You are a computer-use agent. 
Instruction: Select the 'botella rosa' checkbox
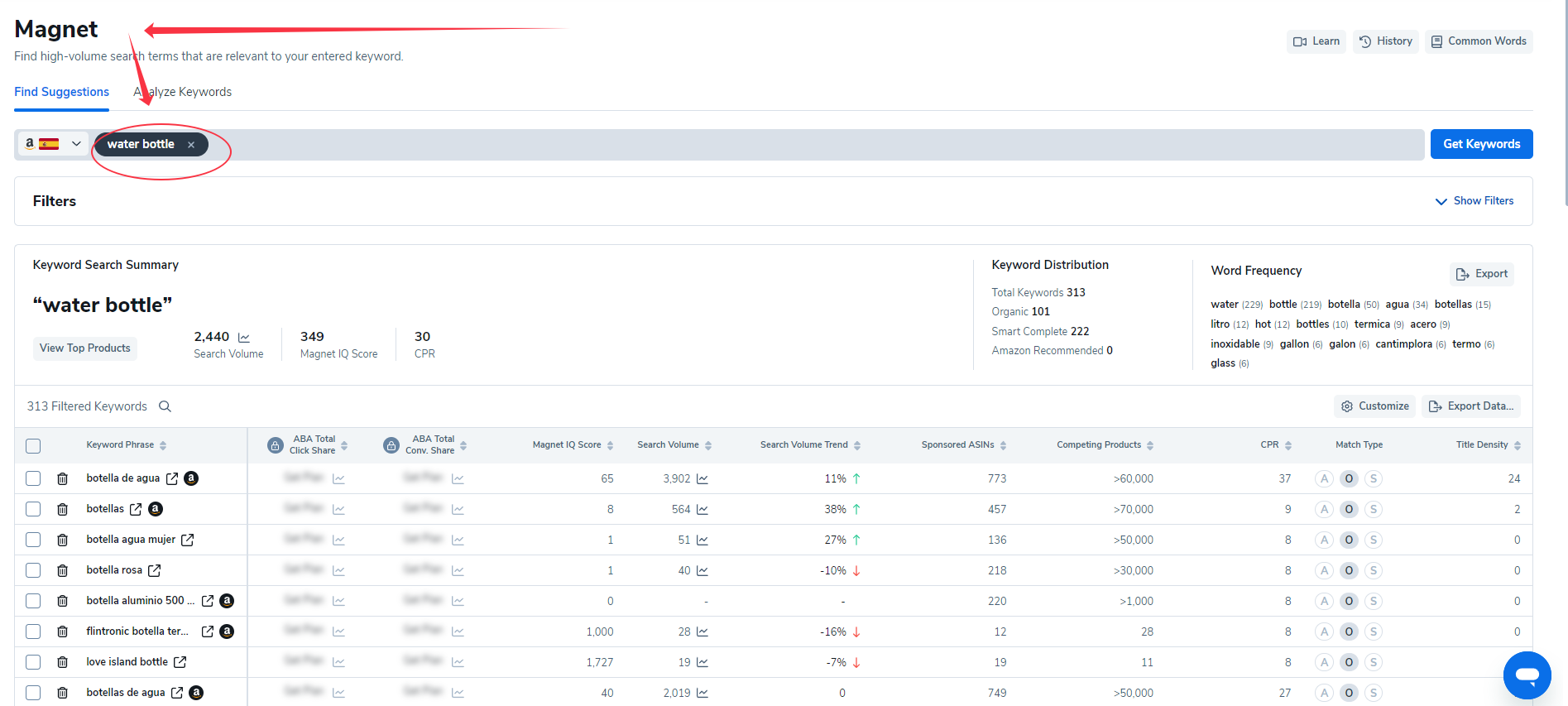33,570
